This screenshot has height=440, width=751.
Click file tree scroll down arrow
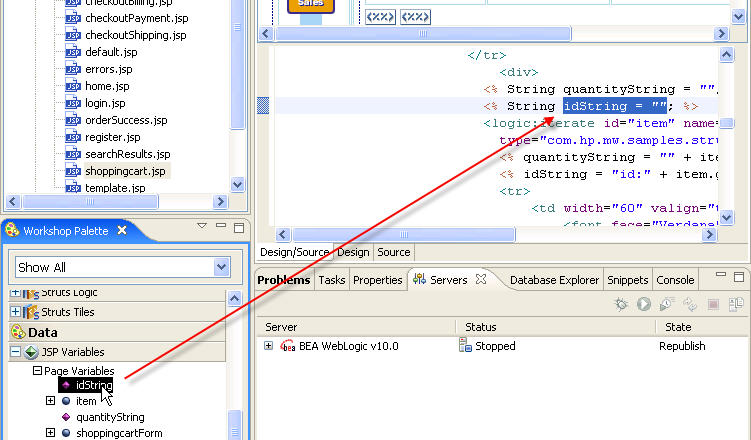[238, 184]
